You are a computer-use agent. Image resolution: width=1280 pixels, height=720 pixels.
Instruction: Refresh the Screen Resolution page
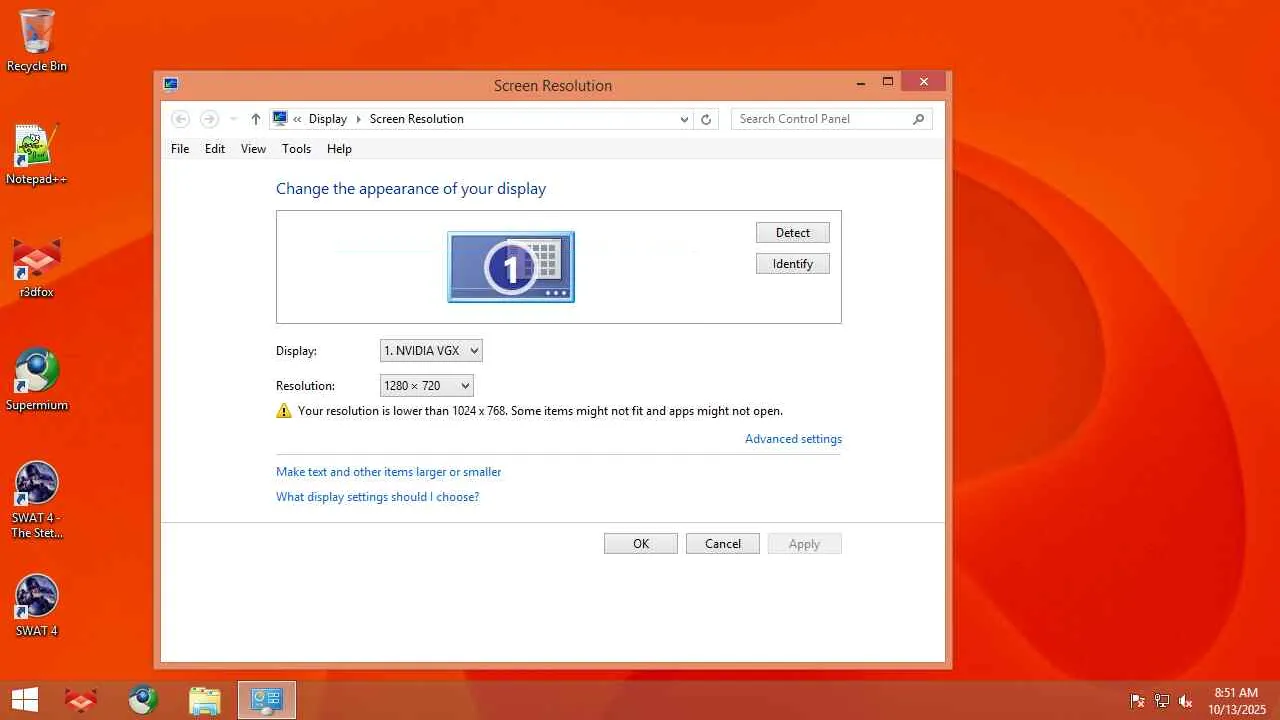706,119
